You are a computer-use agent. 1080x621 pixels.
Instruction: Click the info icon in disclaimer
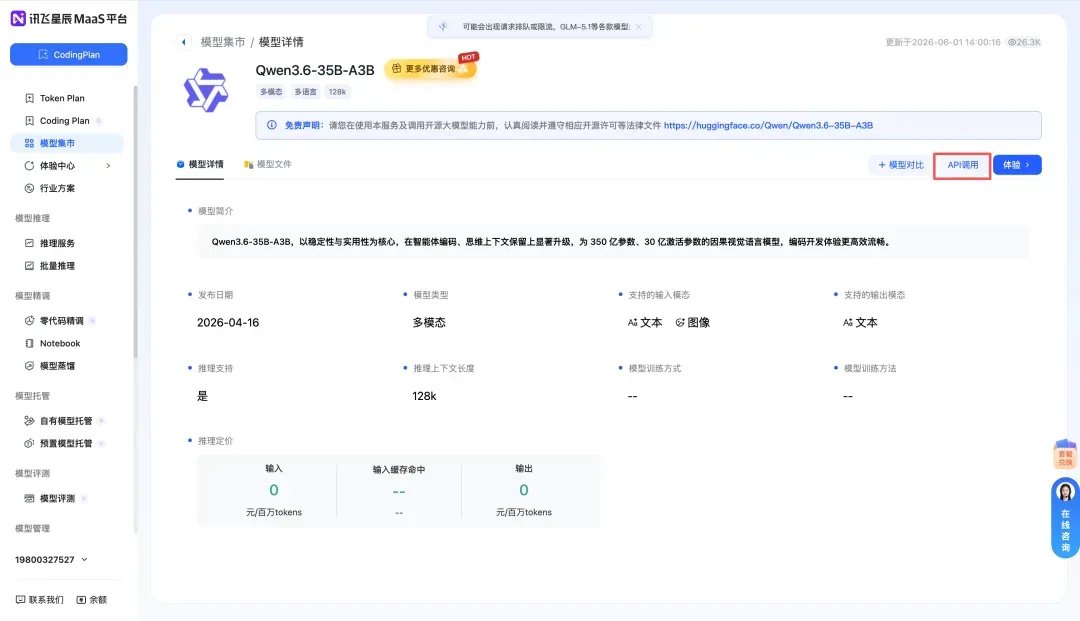(271, 125)
